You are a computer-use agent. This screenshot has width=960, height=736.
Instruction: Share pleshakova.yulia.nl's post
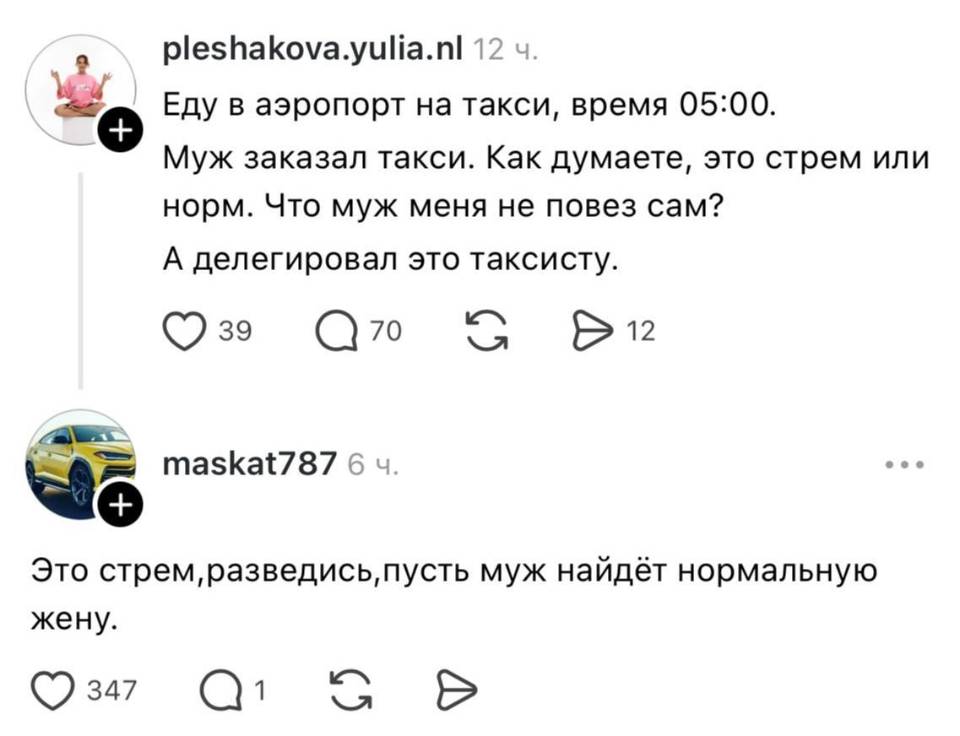coord(593,328)
